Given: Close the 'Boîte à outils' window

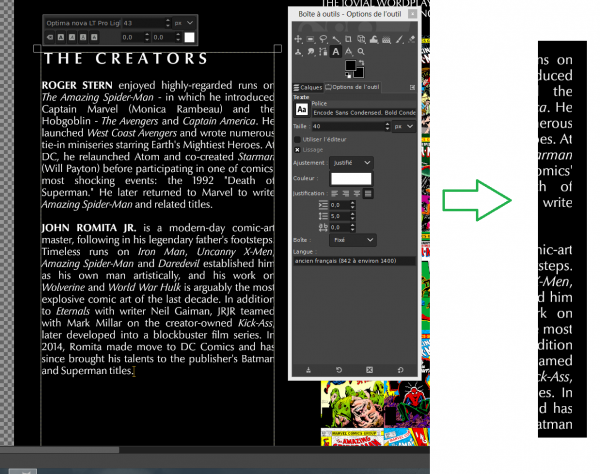Looking at the screenshot, I should (x=412, y=14).
